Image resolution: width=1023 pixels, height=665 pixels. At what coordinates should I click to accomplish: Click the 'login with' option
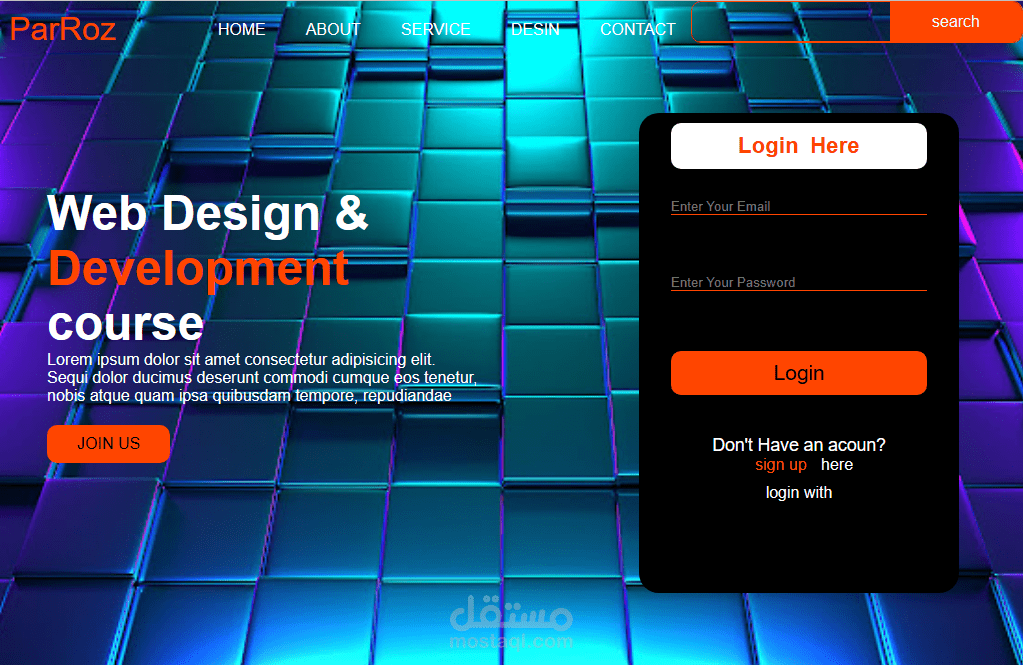click(798, 492)
